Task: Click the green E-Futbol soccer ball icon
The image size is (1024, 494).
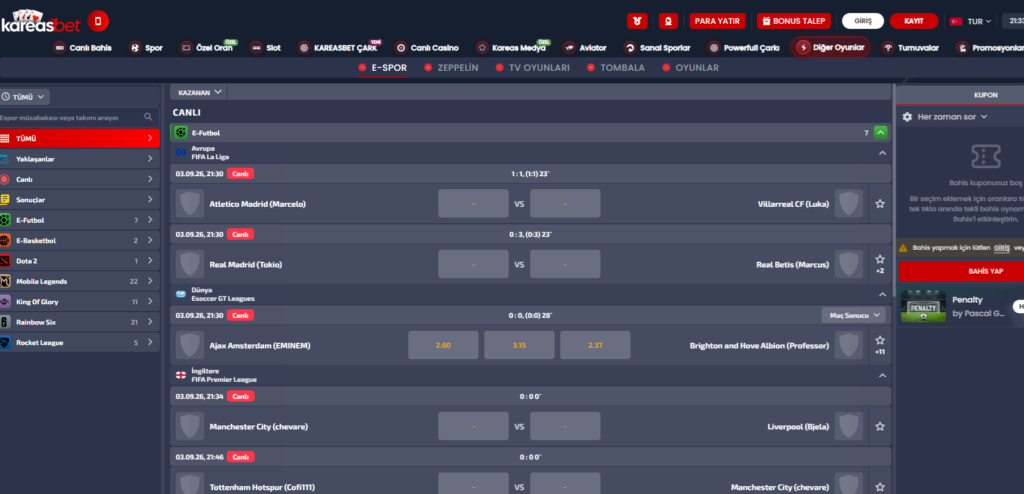Action: [181, 133]
